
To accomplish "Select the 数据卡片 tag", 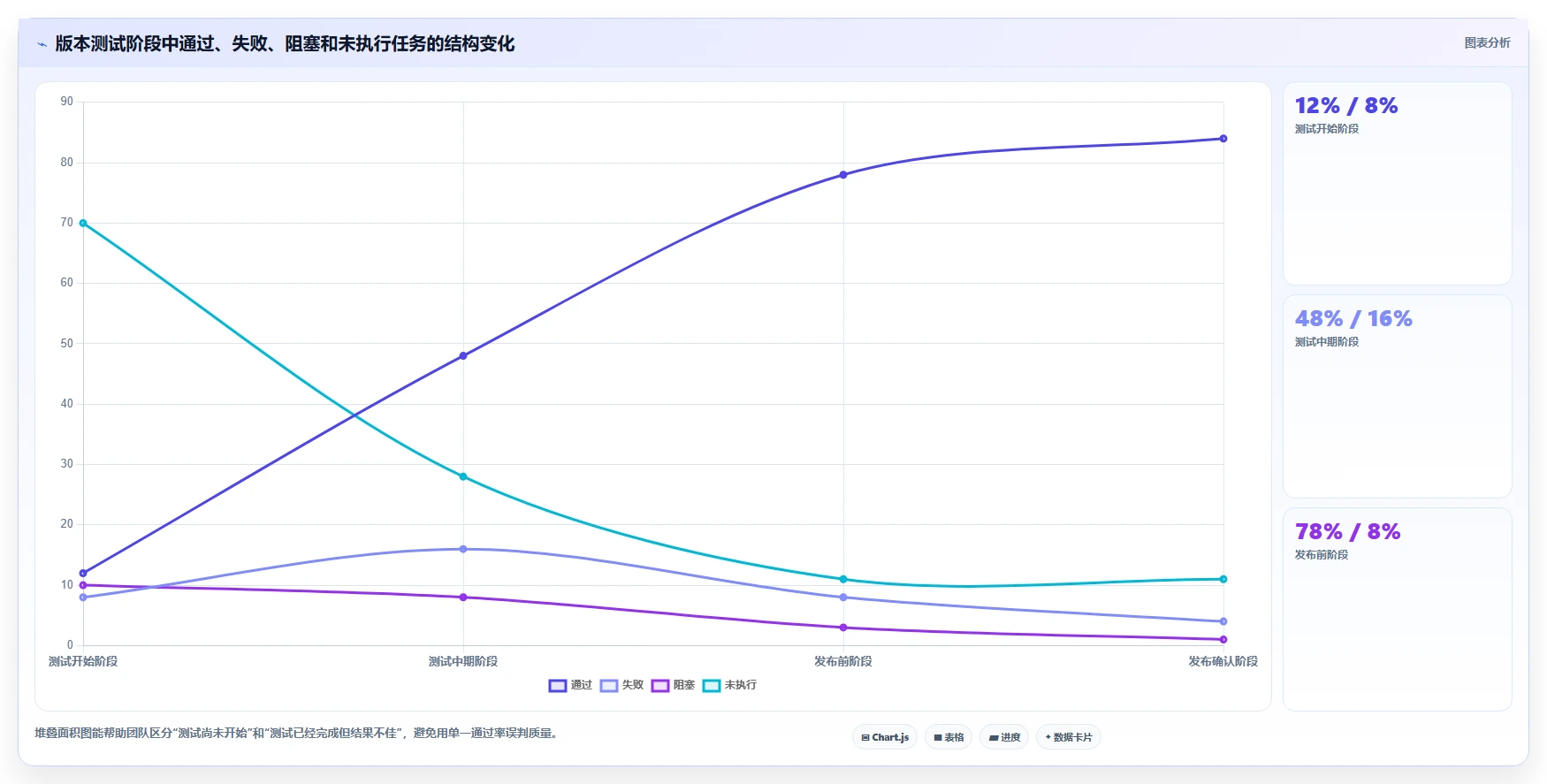I will [x=1069, y=737].
